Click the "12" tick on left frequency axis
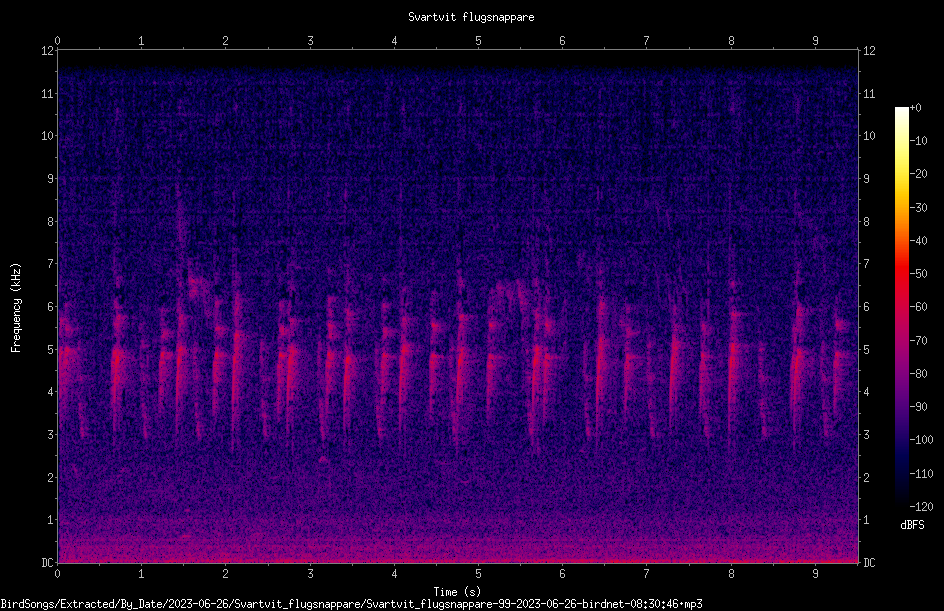944x611 pixels. (x=47, y=51)
